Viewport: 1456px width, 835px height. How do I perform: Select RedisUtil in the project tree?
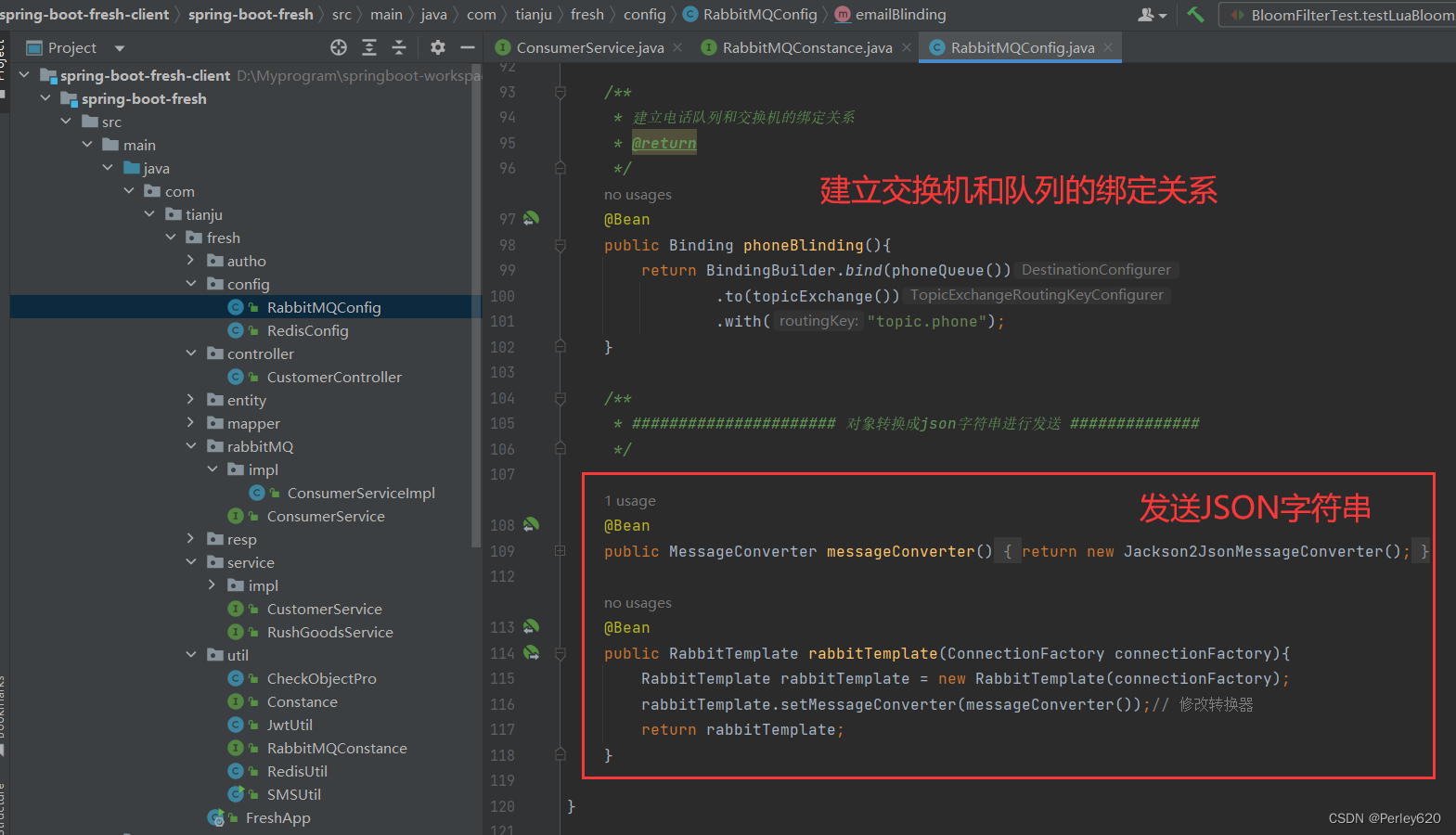coord(297,771)
